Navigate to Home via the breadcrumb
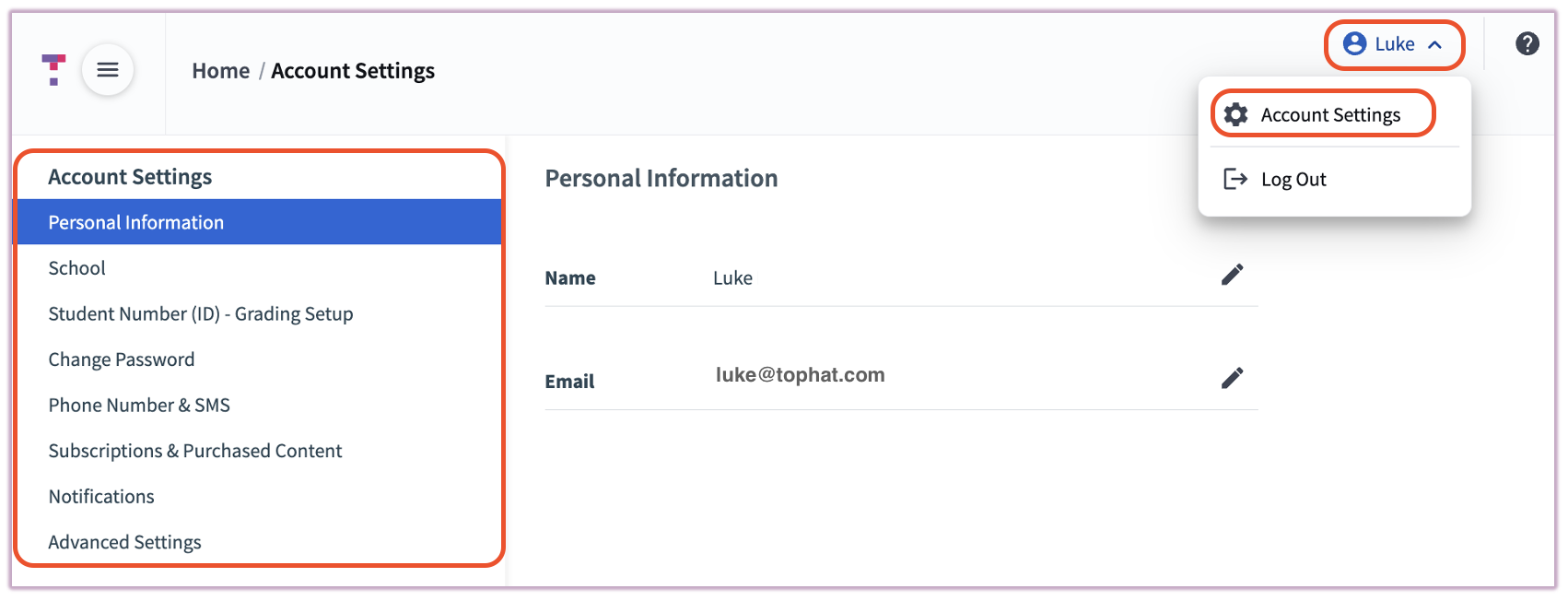This screenshot has height=601, width=1568. 220,70
